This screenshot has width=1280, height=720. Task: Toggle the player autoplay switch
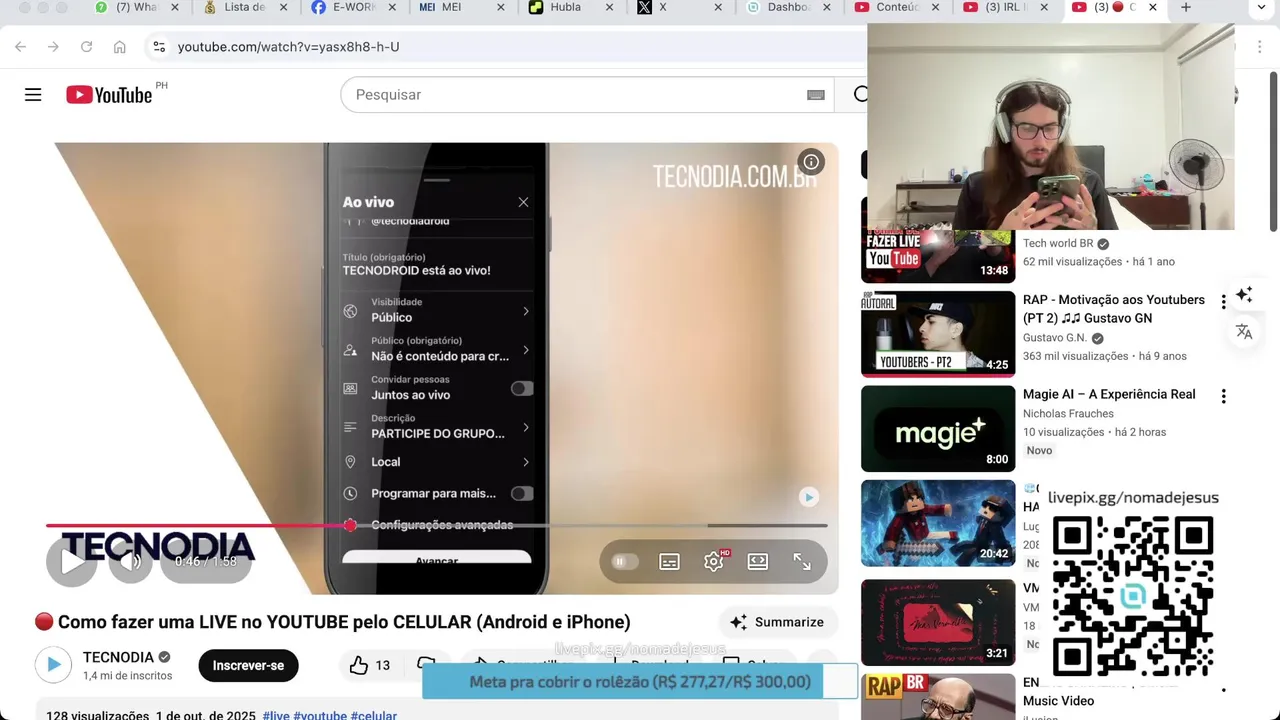pyautogui.click(x=624, y=562)
